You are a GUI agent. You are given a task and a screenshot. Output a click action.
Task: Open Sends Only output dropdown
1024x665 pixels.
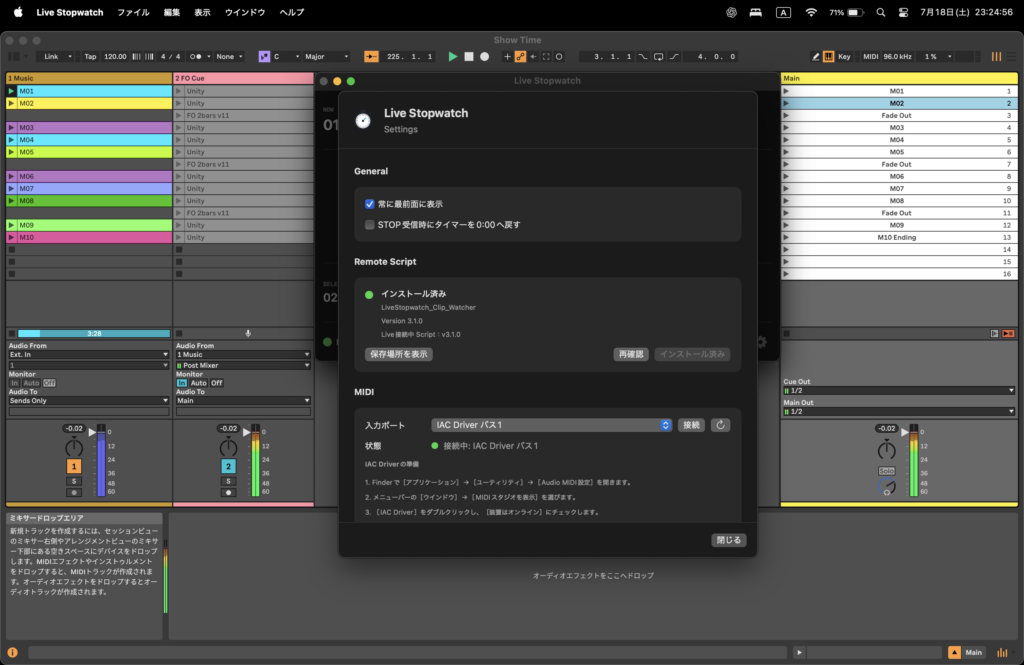pyautogui.click(x=89, y=400)
